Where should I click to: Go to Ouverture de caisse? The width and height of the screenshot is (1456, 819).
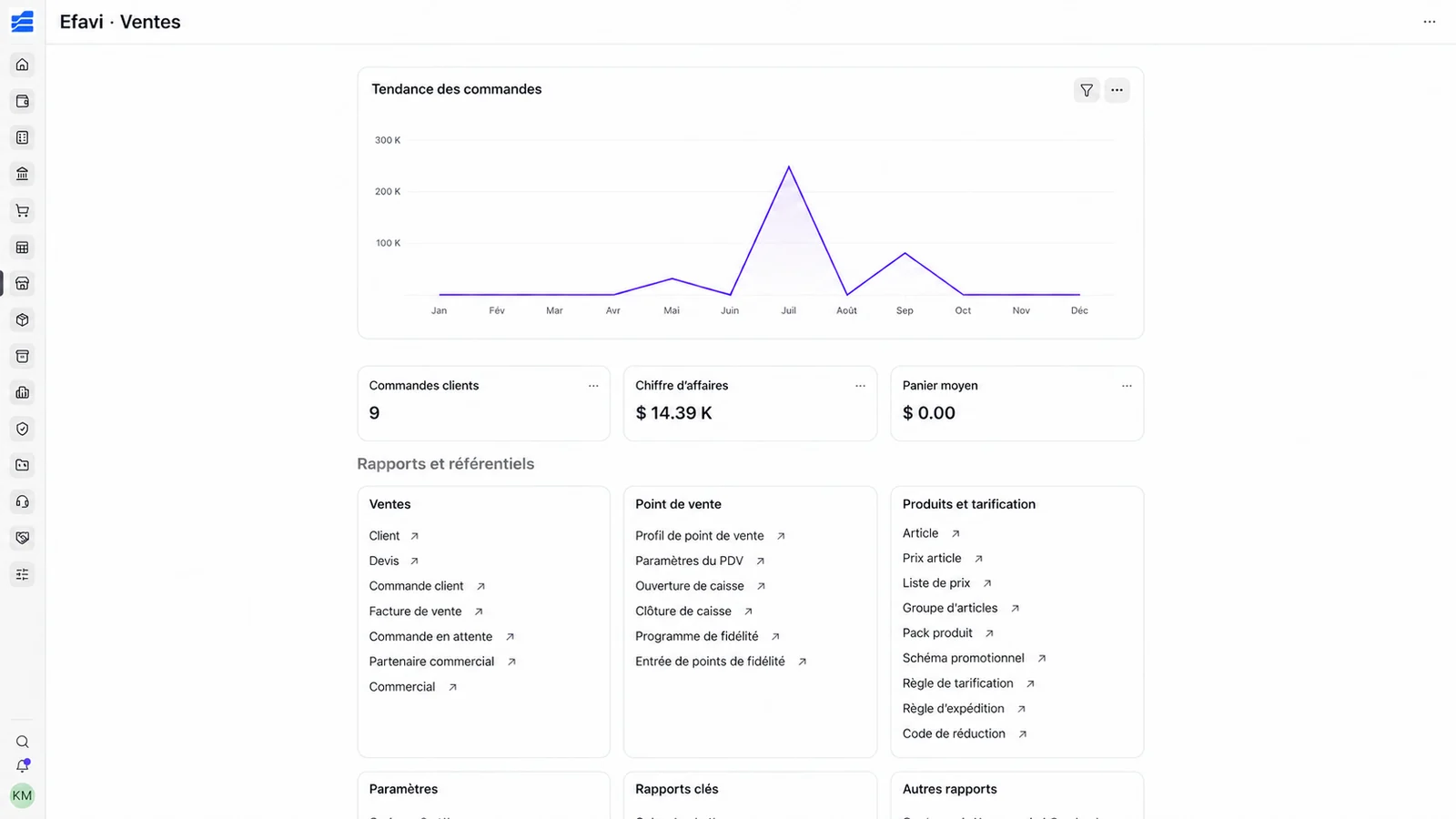point(701,586)
